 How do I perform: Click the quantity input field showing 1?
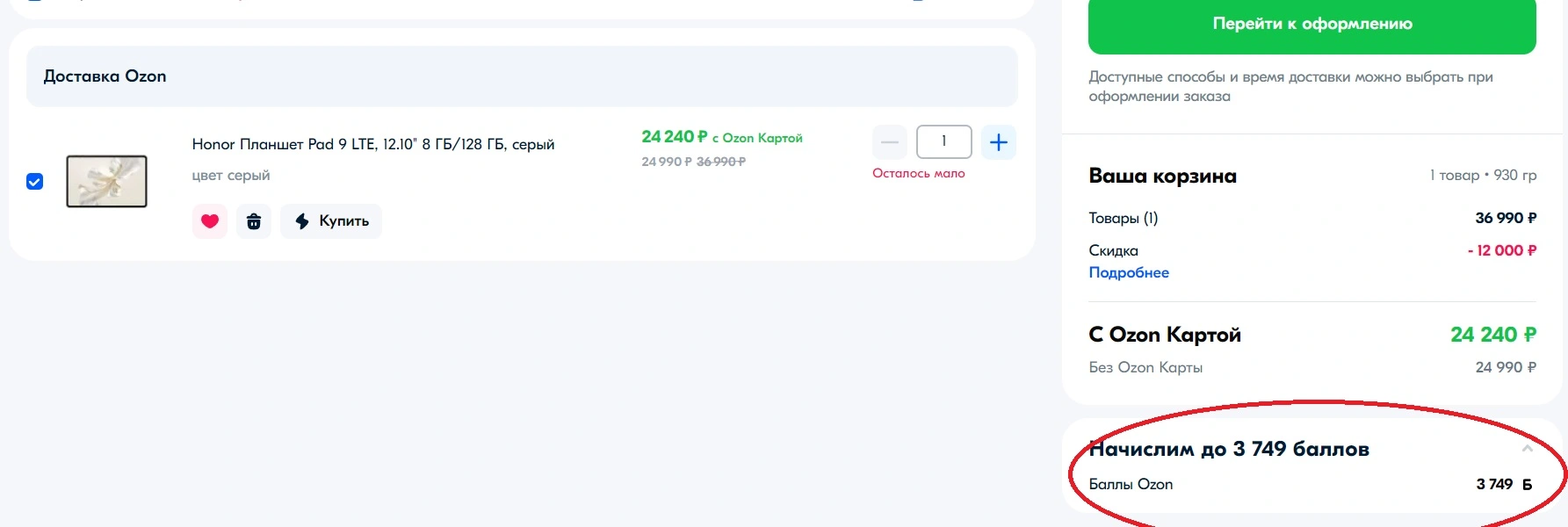coord(943,141)
